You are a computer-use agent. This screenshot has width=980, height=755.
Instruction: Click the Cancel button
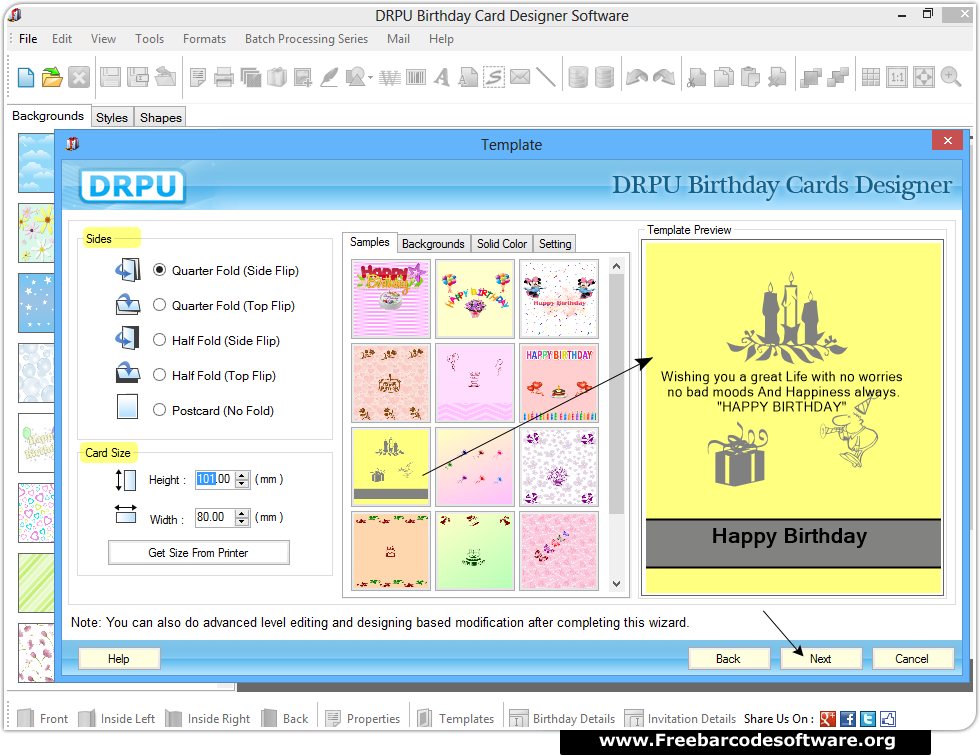912,659
